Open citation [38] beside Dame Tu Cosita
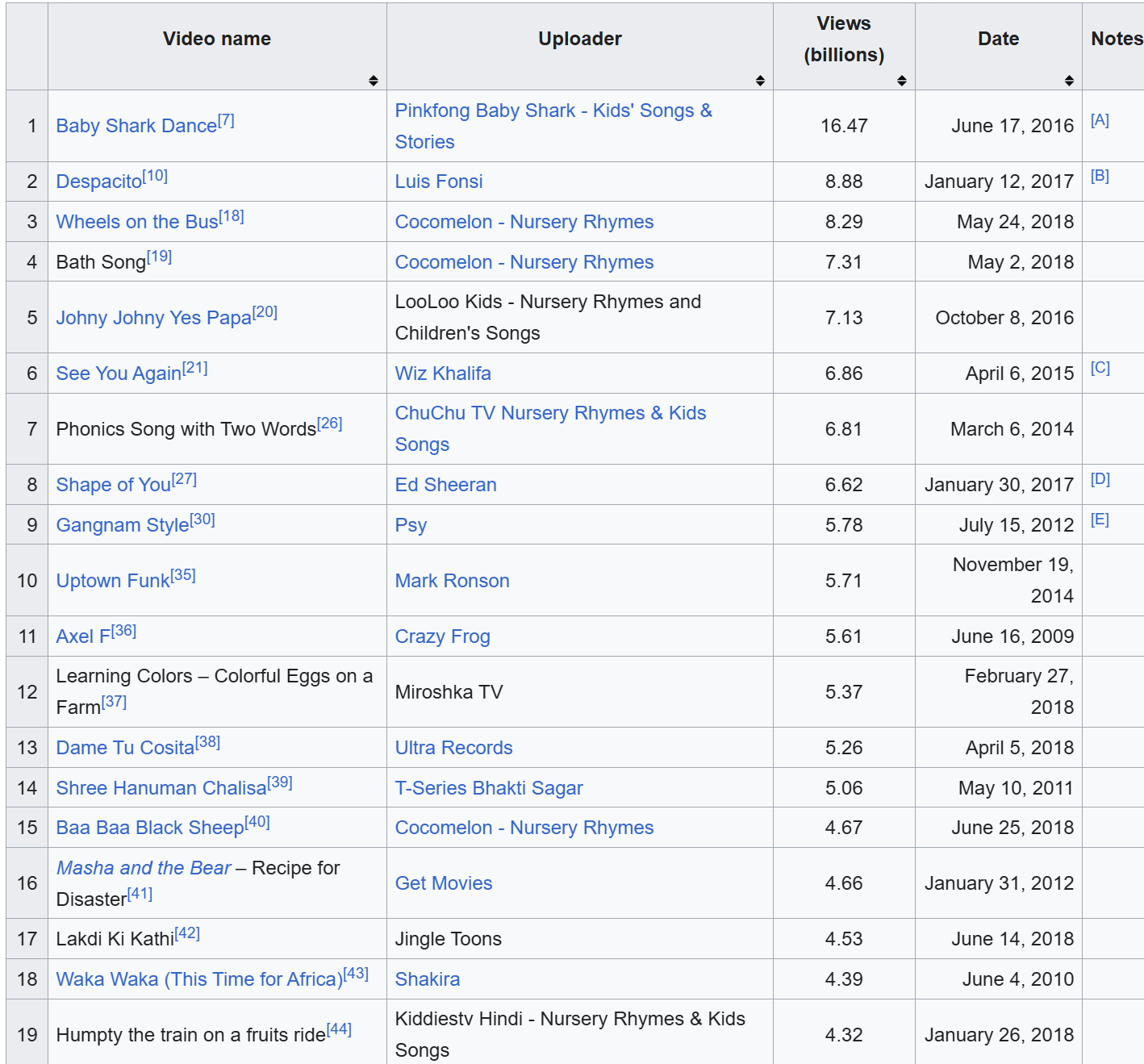The height and width of the screenshot is (1064, 1144). tap(208, 742)
